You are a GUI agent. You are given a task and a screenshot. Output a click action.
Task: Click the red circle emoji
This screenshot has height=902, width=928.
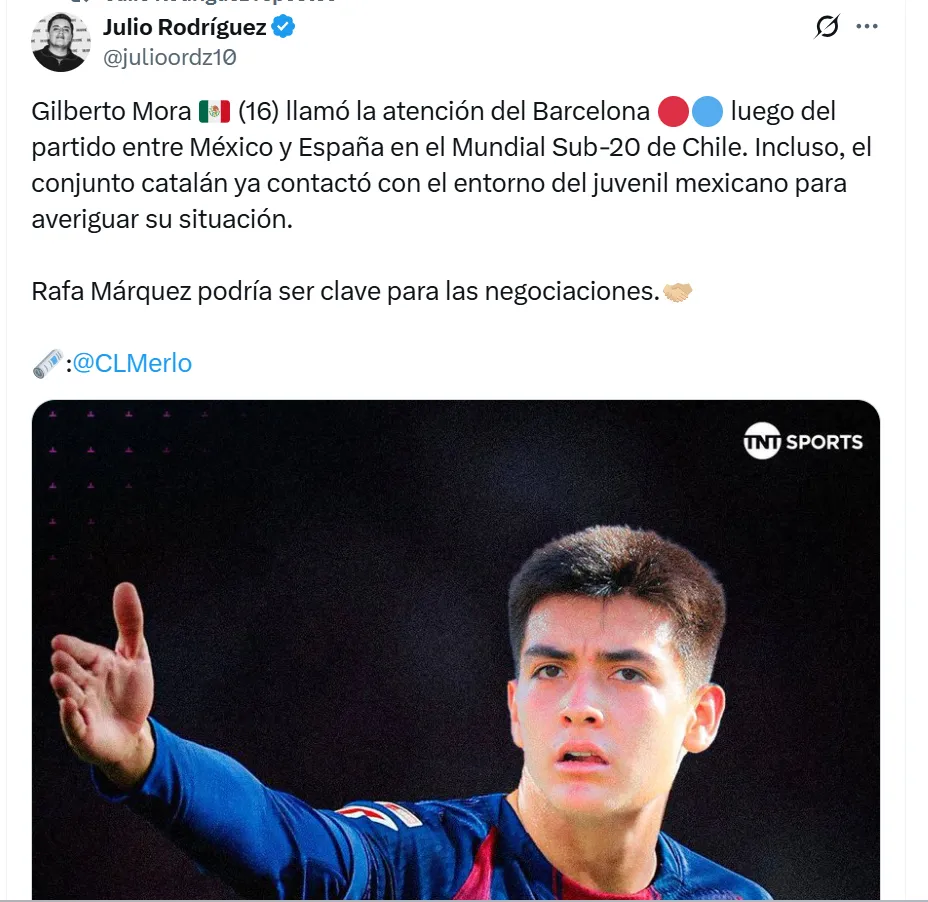[x=673, y=111]
